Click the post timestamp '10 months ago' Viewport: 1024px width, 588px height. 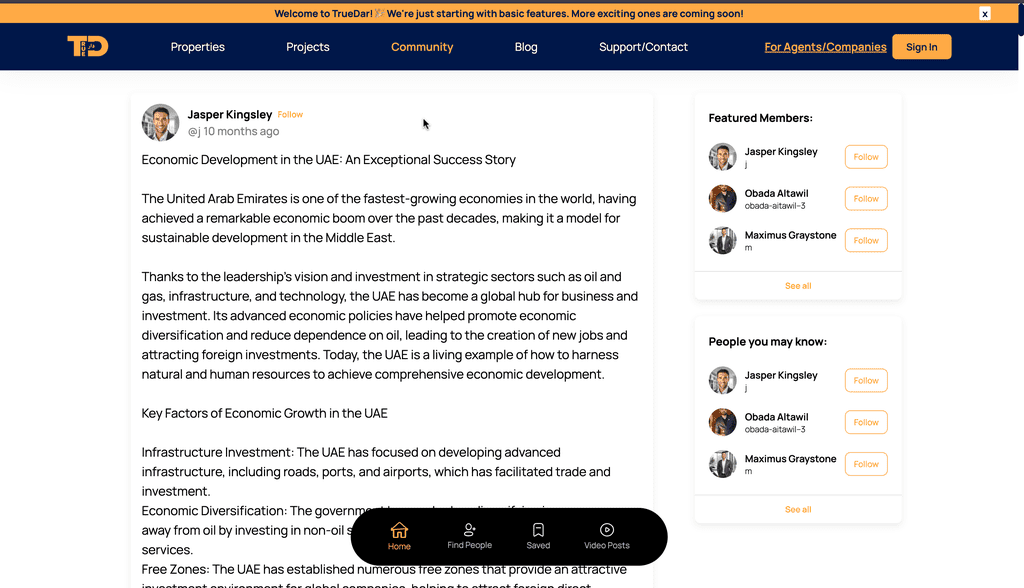[241, 131]
